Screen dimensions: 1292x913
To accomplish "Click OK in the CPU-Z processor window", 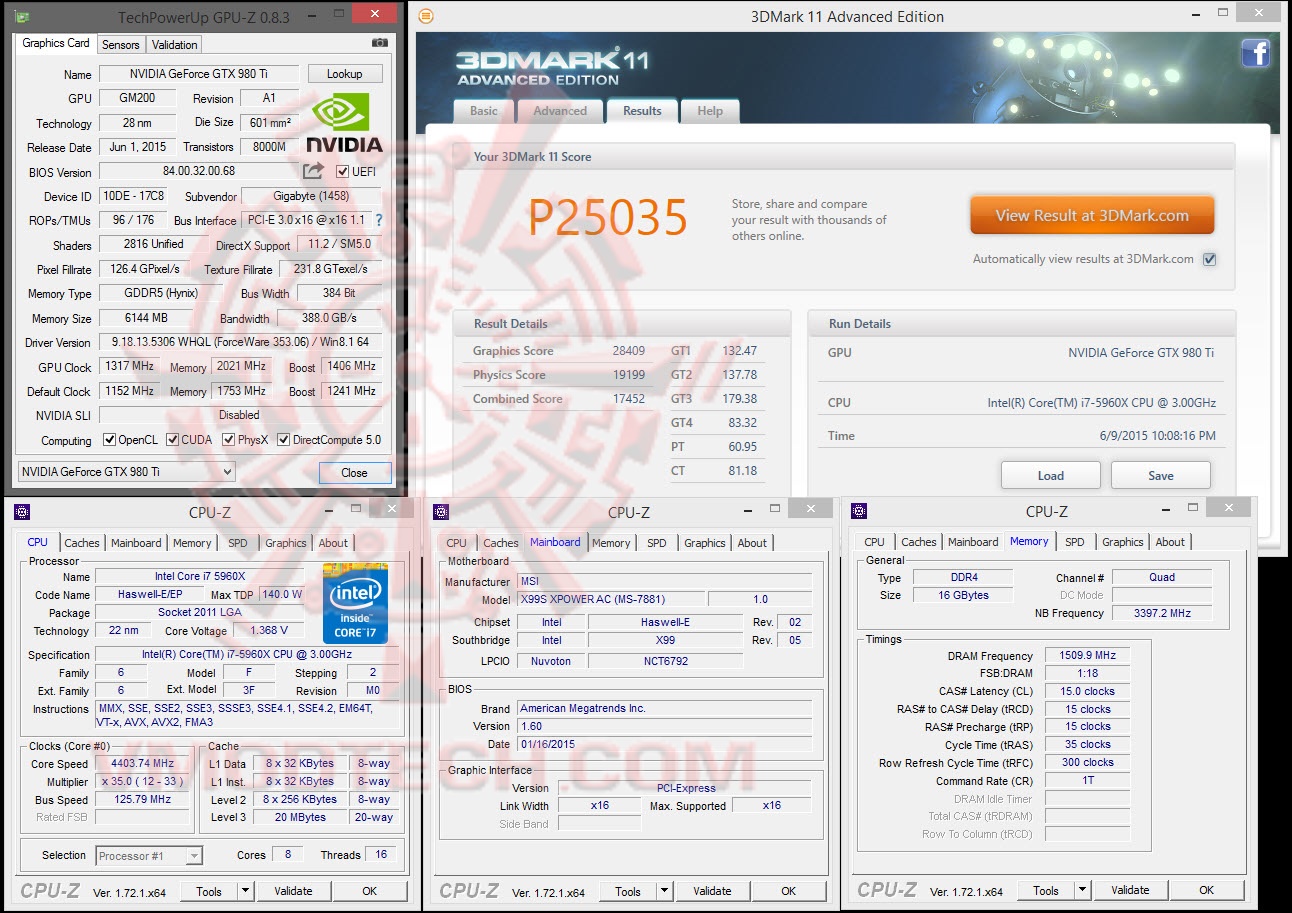I will [370, 891].
